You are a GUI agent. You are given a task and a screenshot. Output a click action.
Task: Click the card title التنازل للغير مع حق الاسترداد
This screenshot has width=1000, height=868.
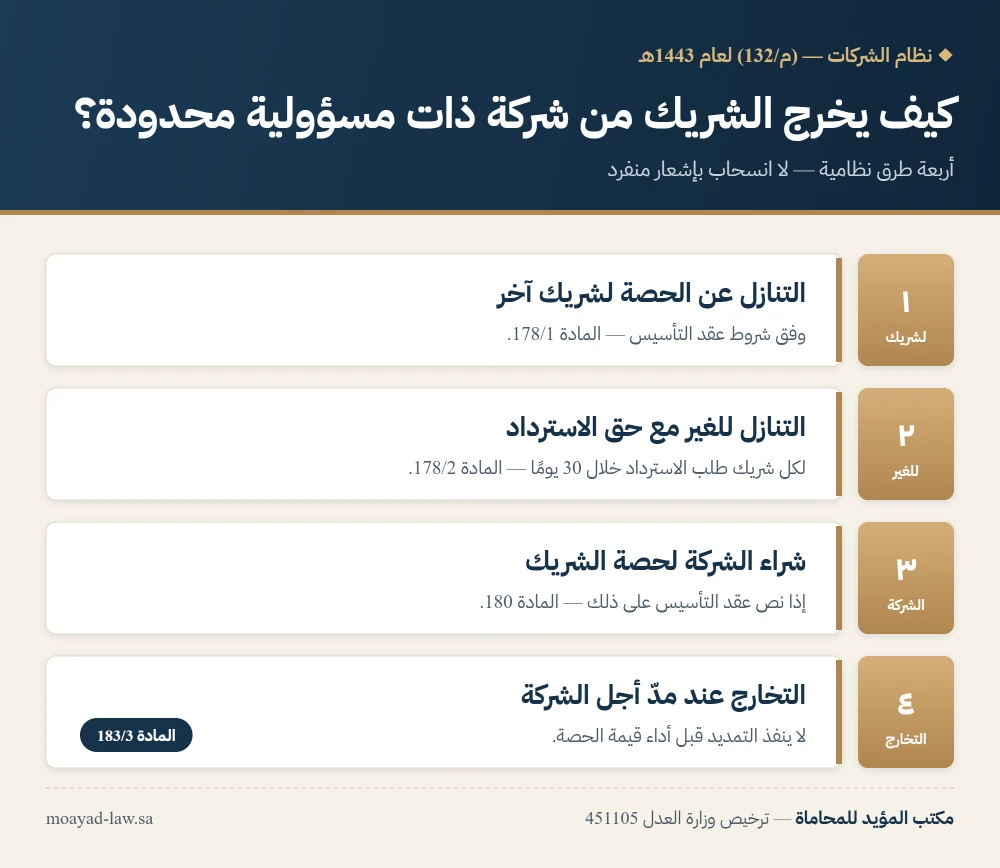pos(656,428)
